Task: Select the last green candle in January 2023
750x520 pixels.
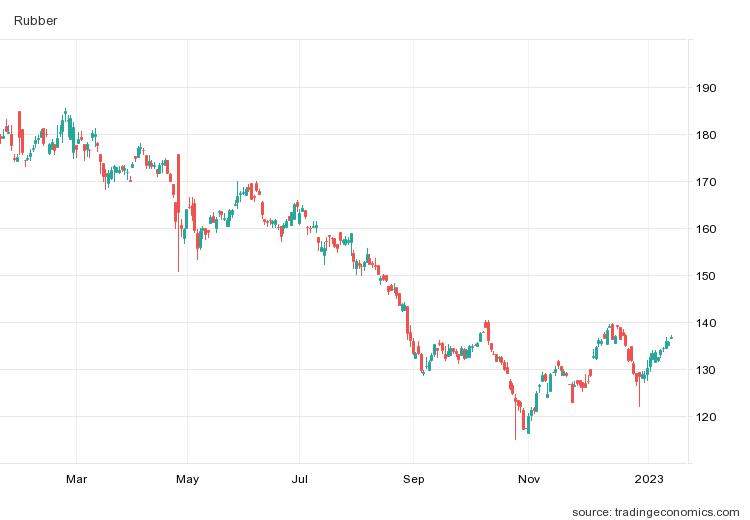Action: click(671, 338)
